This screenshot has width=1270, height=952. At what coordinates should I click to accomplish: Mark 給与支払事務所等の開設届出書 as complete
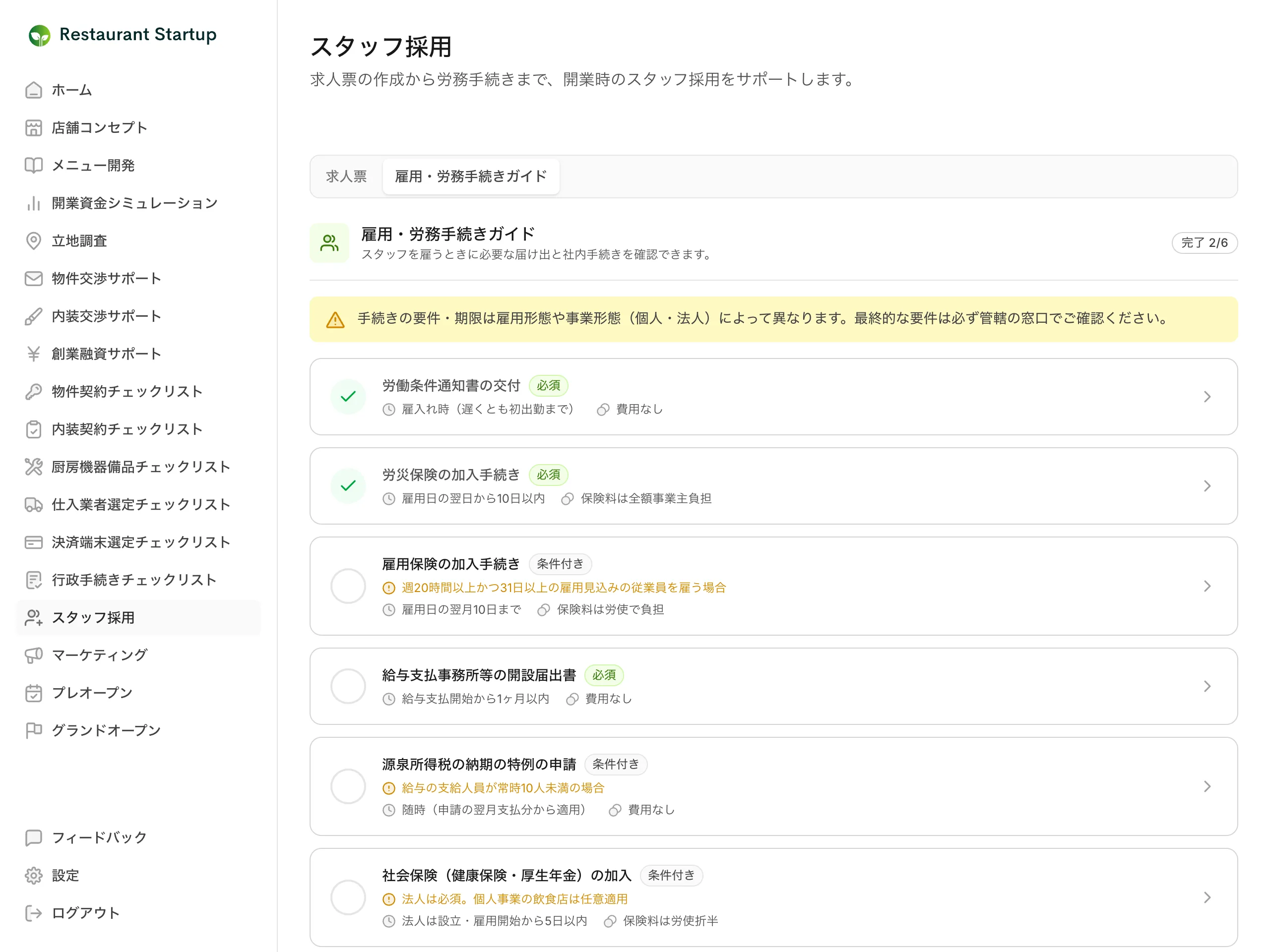[x=348, y=686]
